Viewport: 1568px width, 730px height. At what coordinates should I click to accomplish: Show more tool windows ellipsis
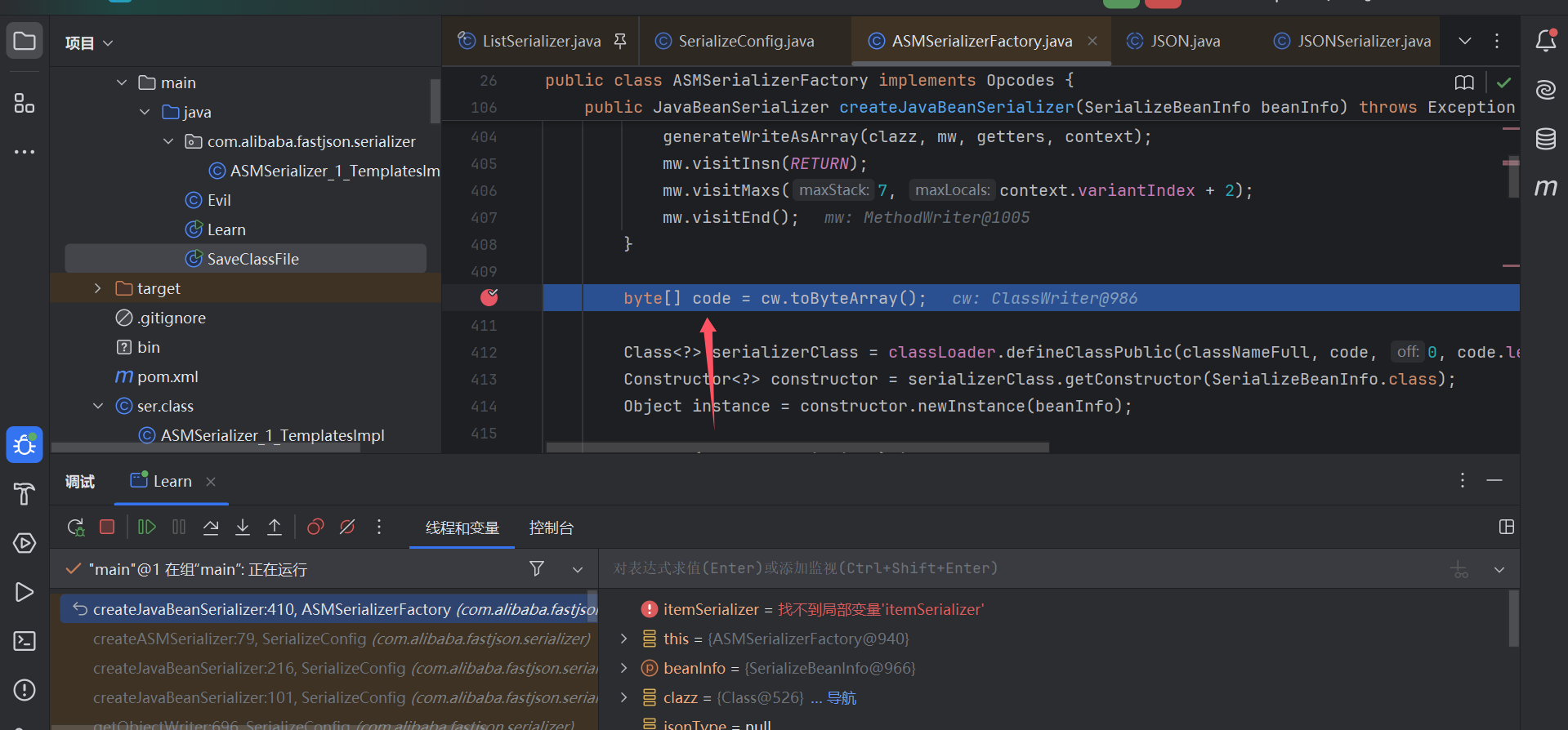coord(25,152)
